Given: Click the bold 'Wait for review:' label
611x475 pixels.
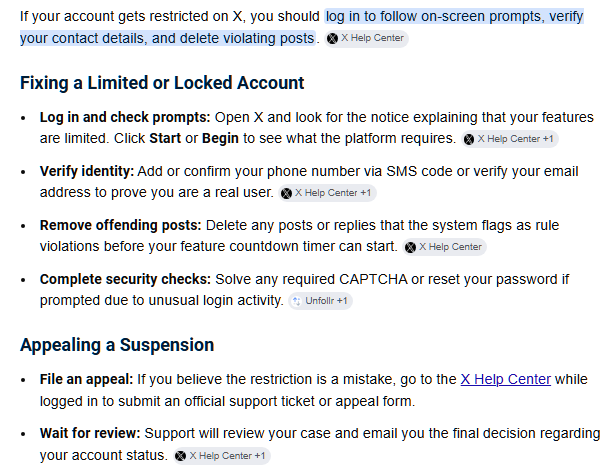Looking at the screenshot, I should point(90,433).
